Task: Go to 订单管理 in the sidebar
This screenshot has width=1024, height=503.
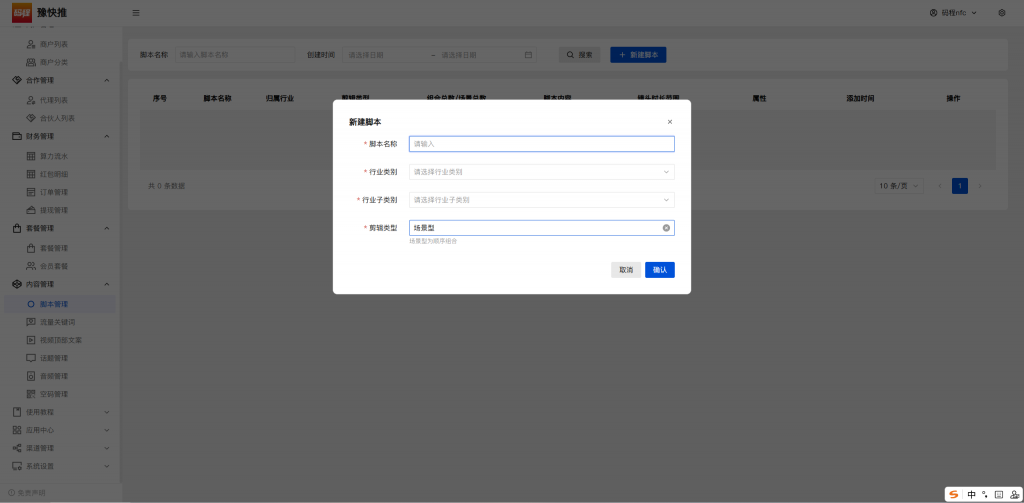Action: pos(54,192)
